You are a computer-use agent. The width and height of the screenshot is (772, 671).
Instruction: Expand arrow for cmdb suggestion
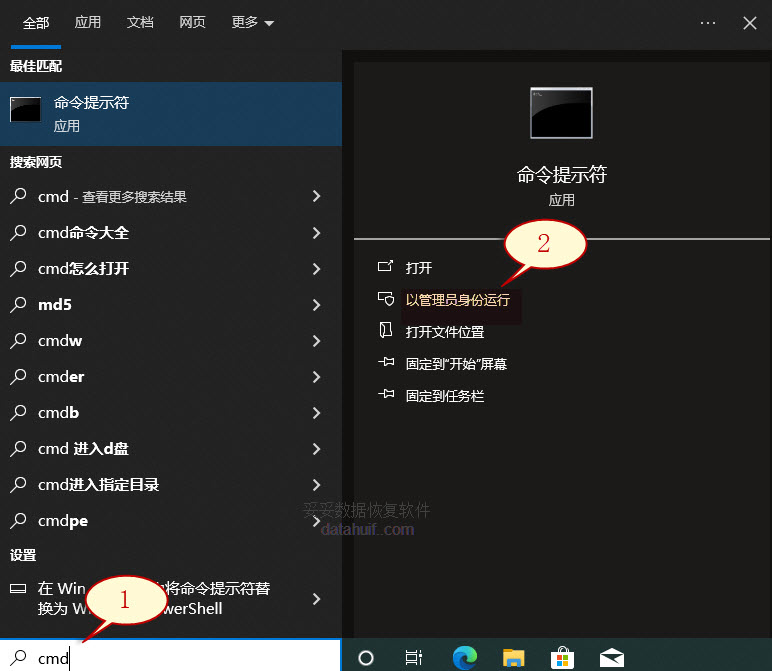(317, 412)
